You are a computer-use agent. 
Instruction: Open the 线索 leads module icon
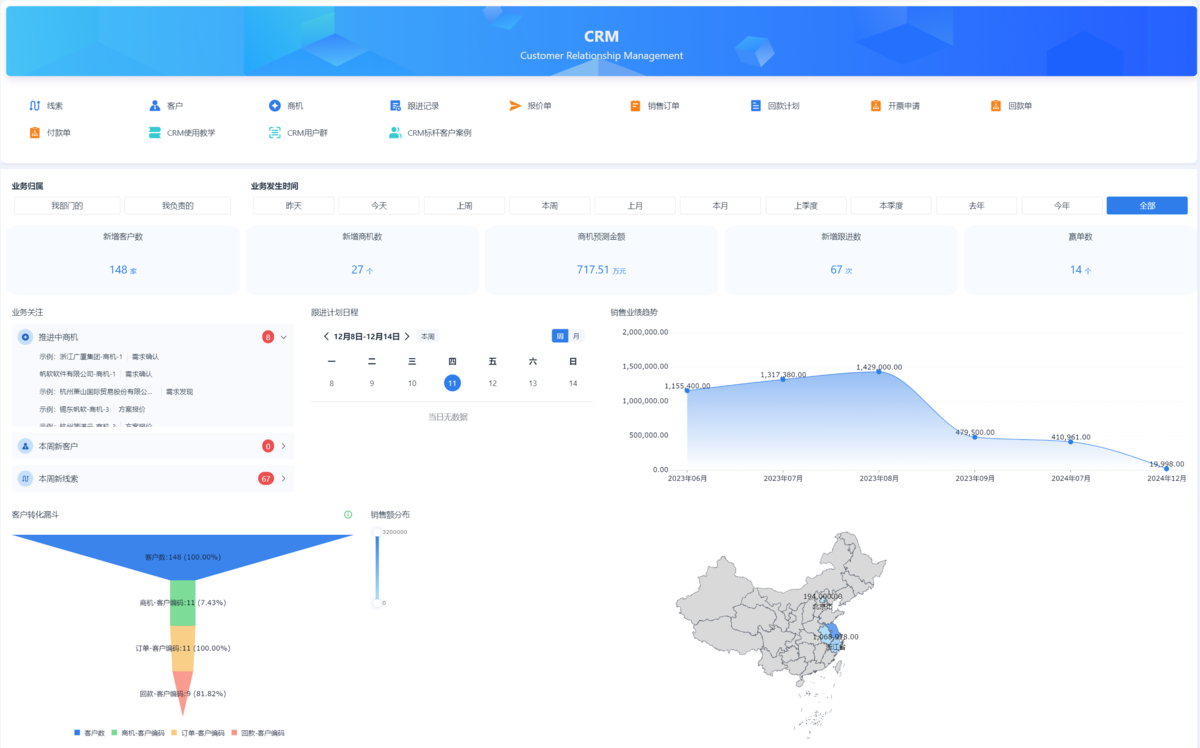tap(35, 105)
